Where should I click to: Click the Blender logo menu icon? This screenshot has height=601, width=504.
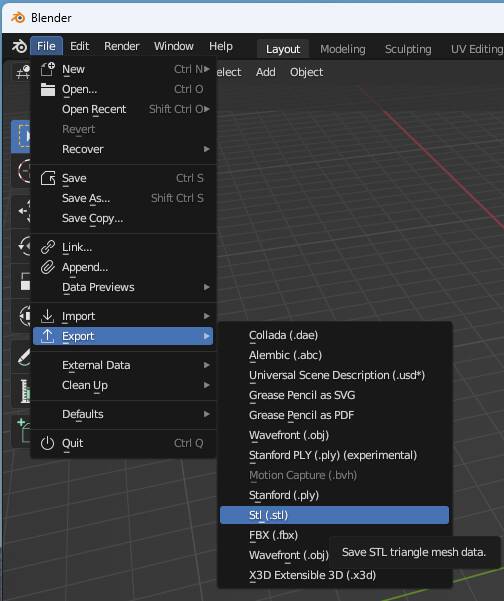(x=19, y=46)
